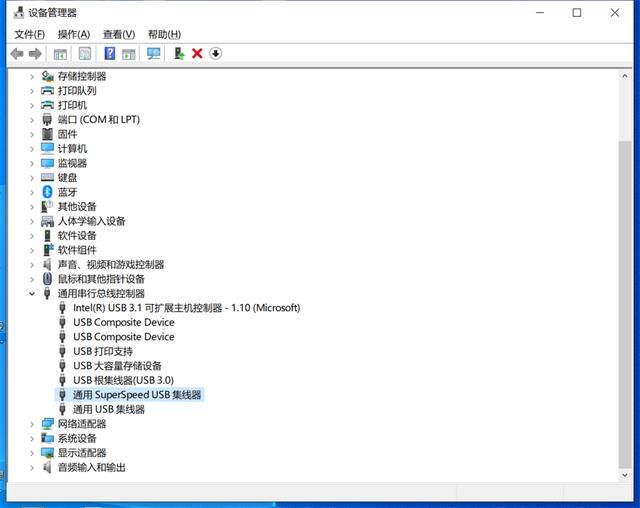
Task: Toggle the action pane toolbar icon
Action: pyautogui.click(x=129, y=53)
